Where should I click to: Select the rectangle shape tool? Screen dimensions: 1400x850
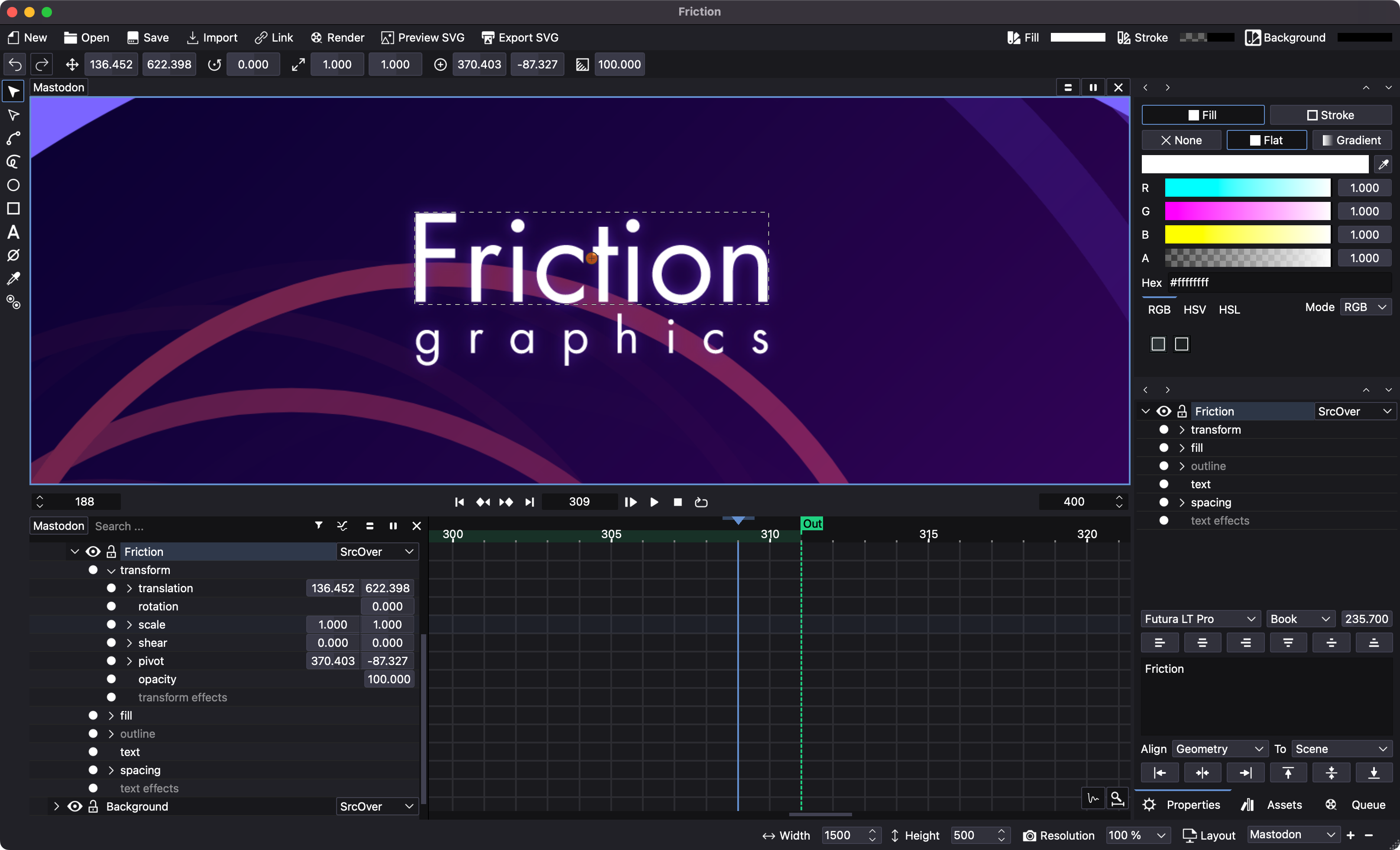(13, 208)
